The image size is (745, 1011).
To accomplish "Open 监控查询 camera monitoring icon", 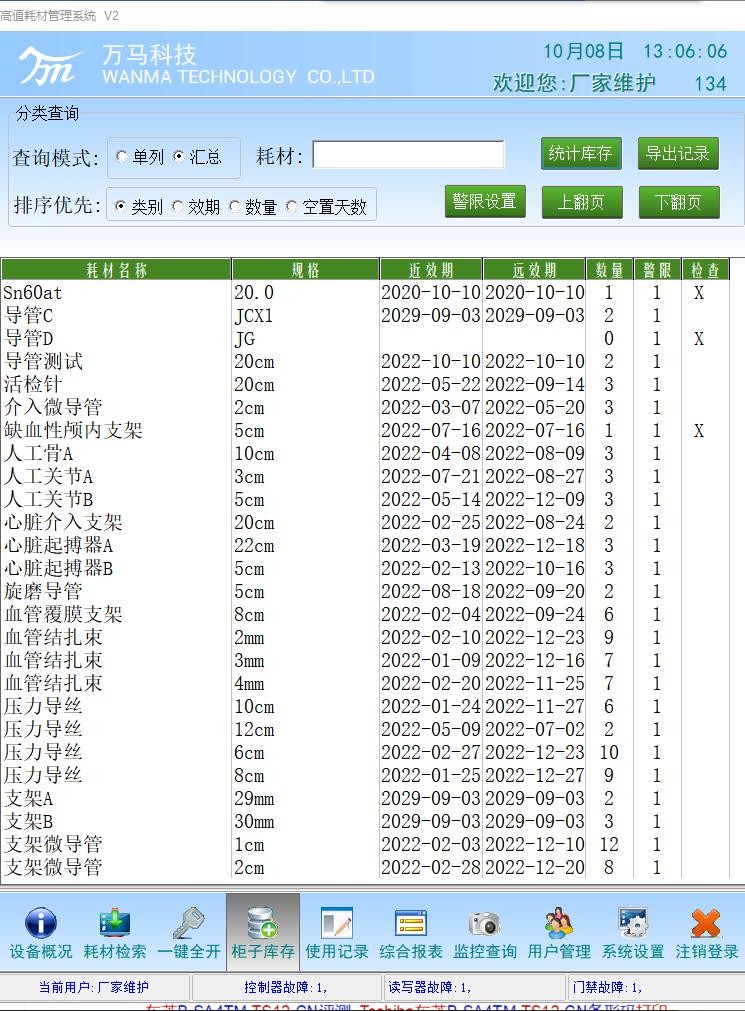I will click(485, 923).
